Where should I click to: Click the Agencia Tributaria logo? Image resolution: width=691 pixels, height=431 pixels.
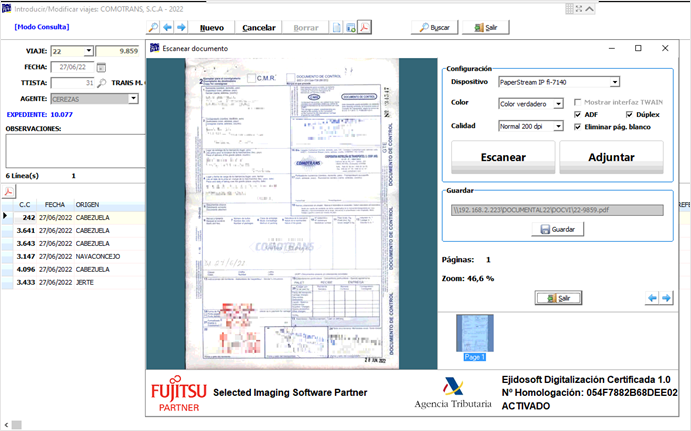[453, 393]
